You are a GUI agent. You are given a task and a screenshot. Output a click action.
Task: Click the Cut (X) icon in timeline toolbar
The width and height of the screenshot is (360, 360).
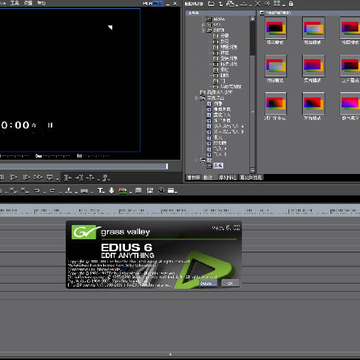(x=13, y=191)
